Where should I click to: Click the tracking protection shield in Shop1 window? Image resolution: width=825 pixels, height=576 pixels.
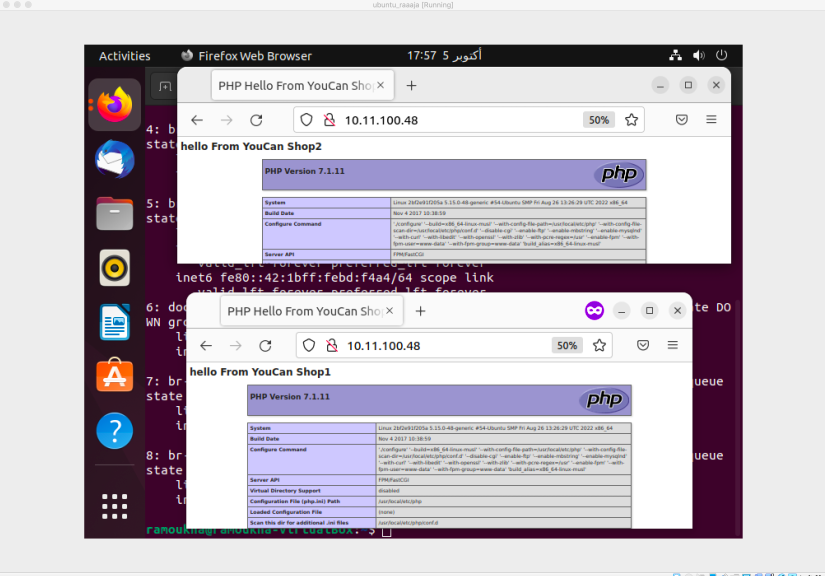click(309, 346)
